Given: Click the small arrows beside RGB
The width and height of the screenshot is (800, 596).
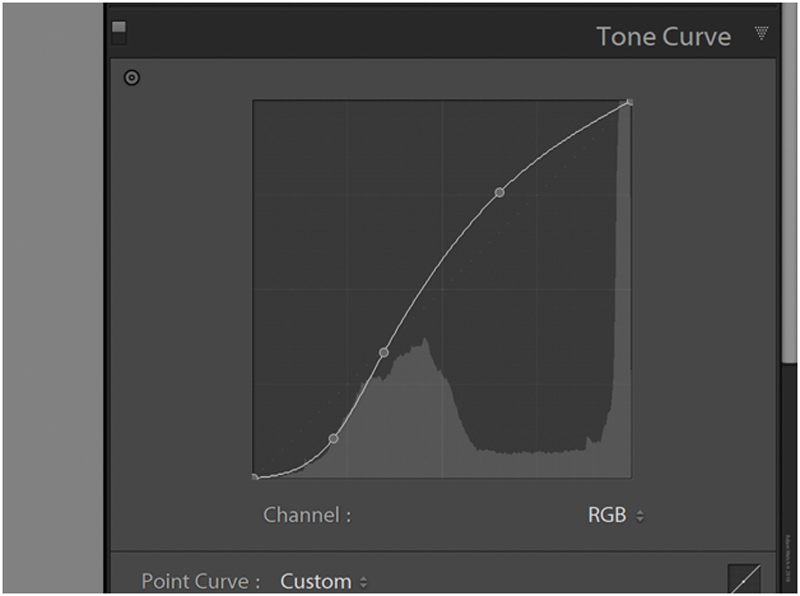Looking at the screenshot, I should (640, 517).
